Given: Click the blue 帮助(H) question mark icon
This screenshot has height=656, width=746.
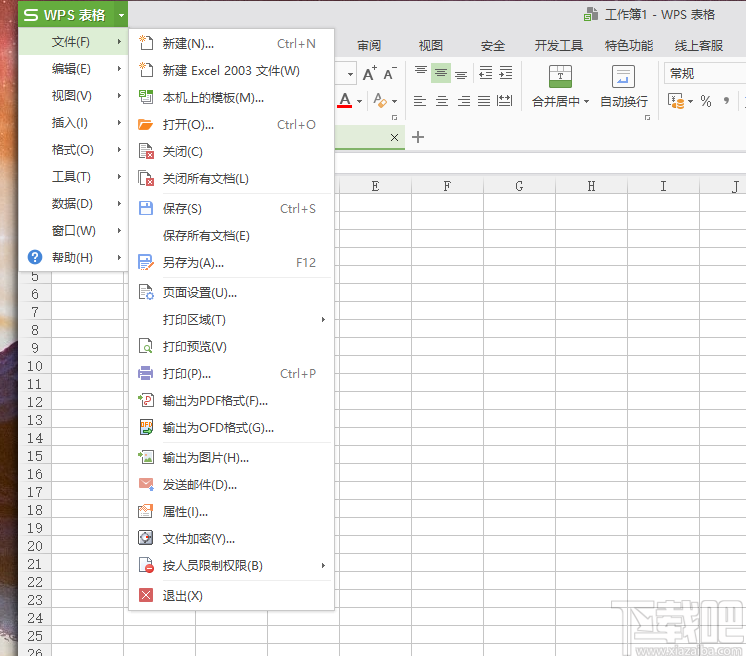Looking at the screenshot, I should click(x=35, y=257).
